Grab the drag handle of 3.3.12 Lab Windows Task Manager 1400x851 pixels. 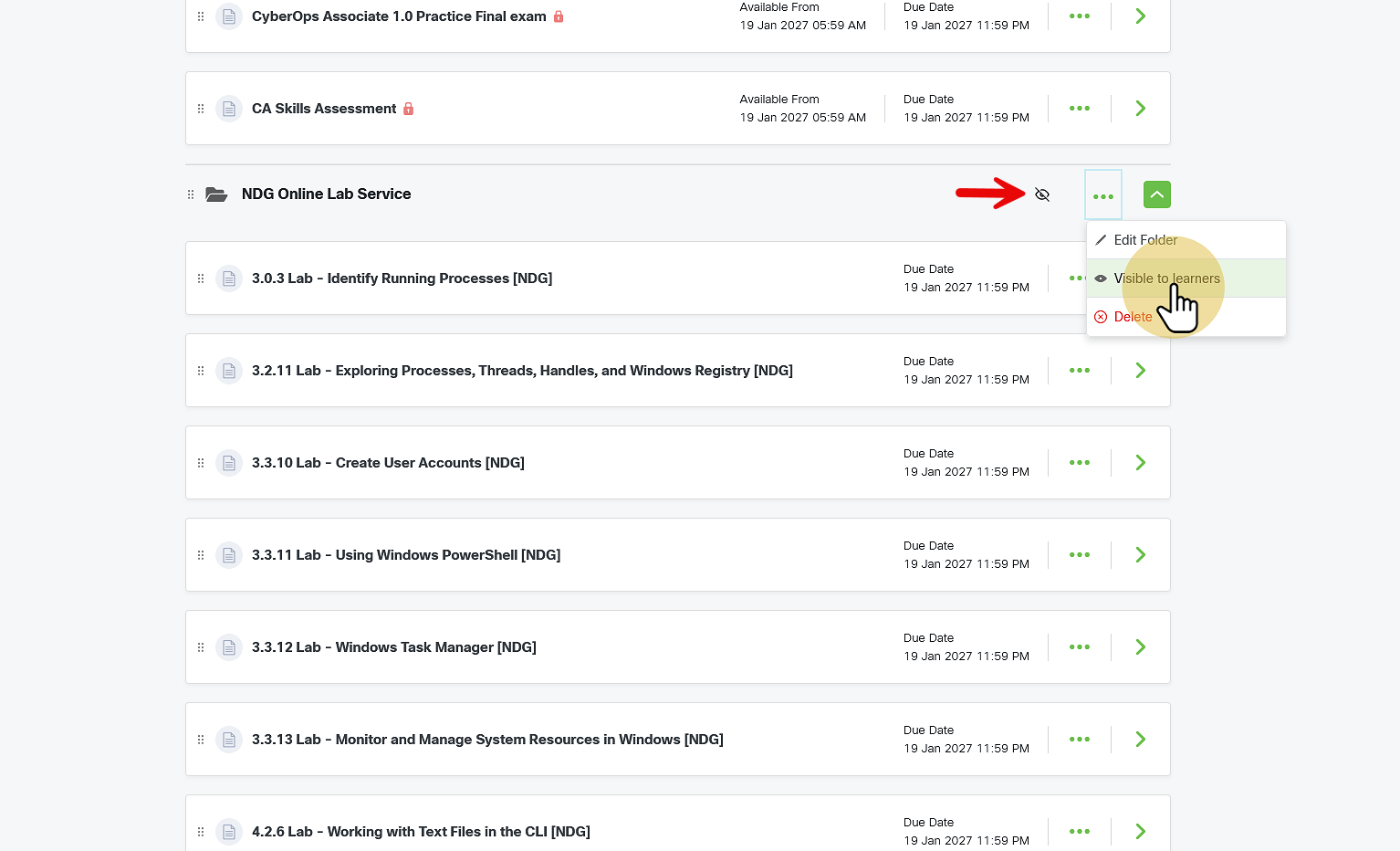[201, 647]
